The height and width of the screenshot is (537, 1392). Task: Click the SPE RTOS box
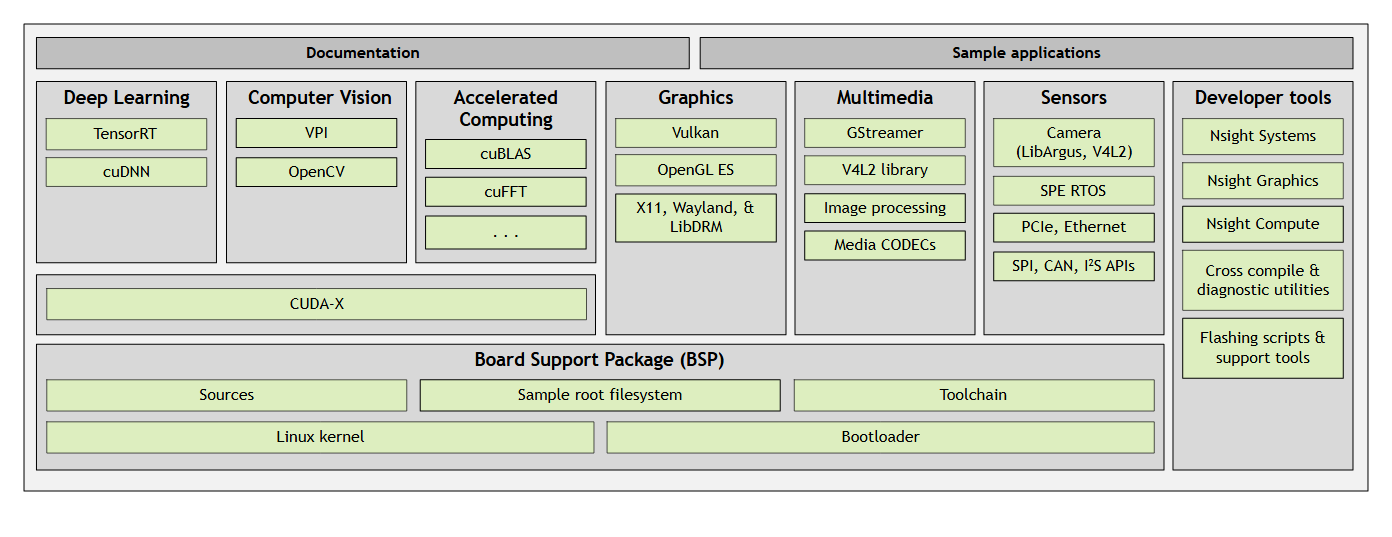(1074, 191)
